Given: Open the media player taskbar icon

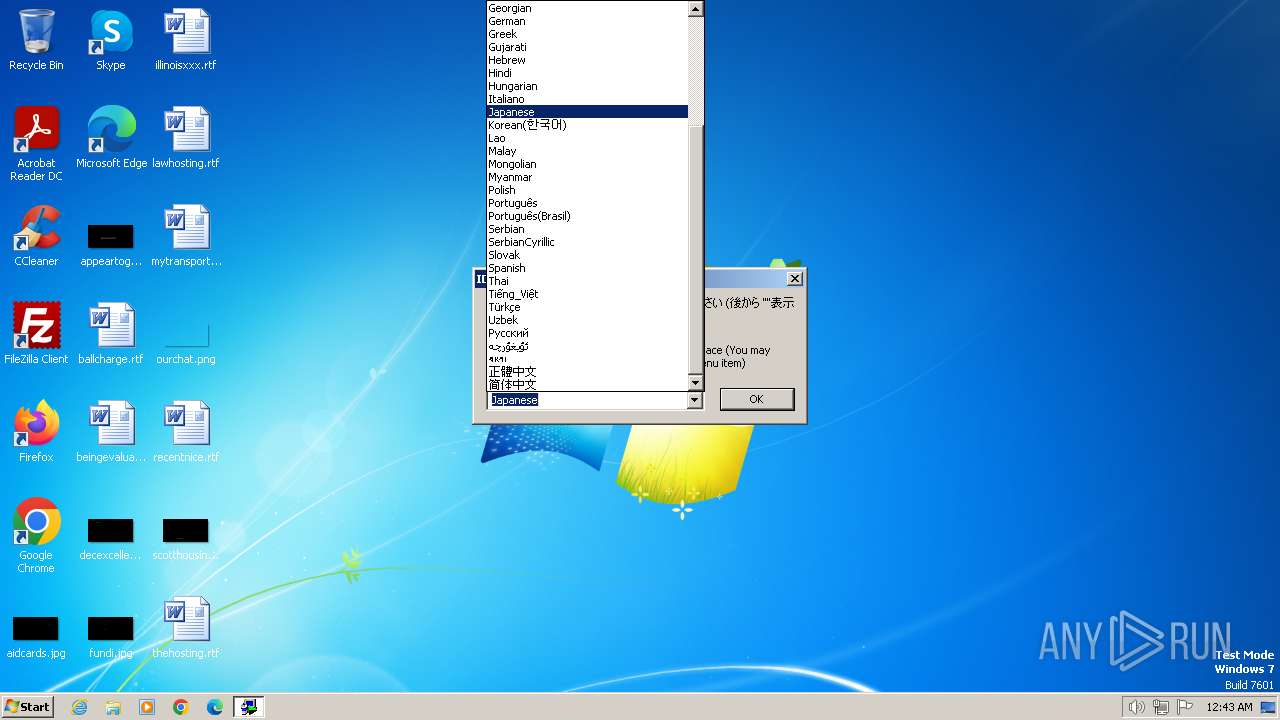Looking at the screenshot, I should (x=147, y=707).
